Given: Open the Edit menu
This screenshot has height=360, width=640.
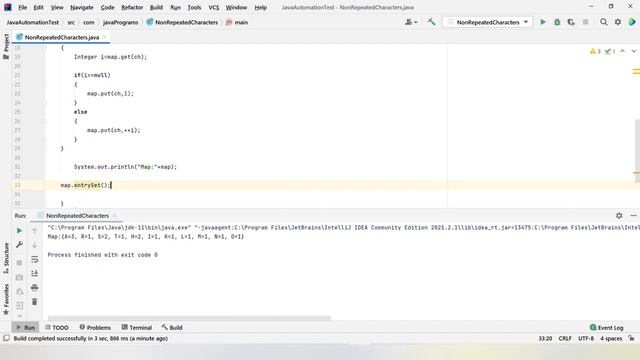Looking at the screenshot, I should tap(38, 7).
